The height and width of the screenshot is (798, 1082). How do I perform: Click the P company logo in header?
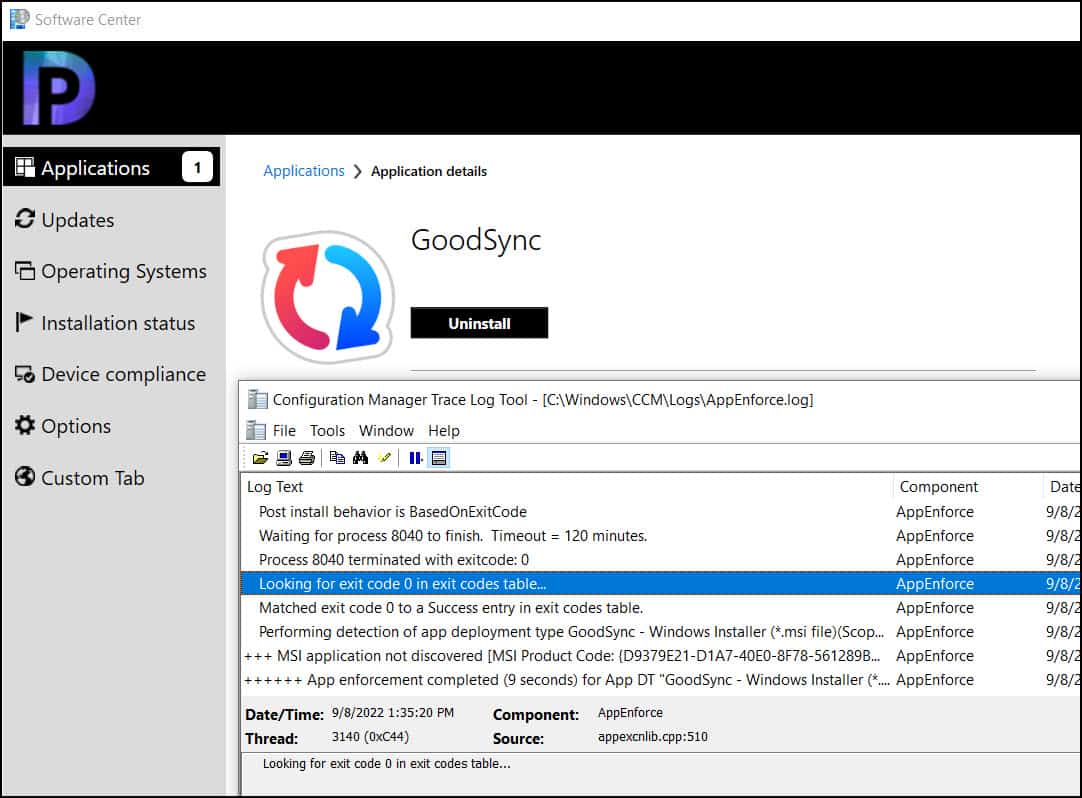59,88
